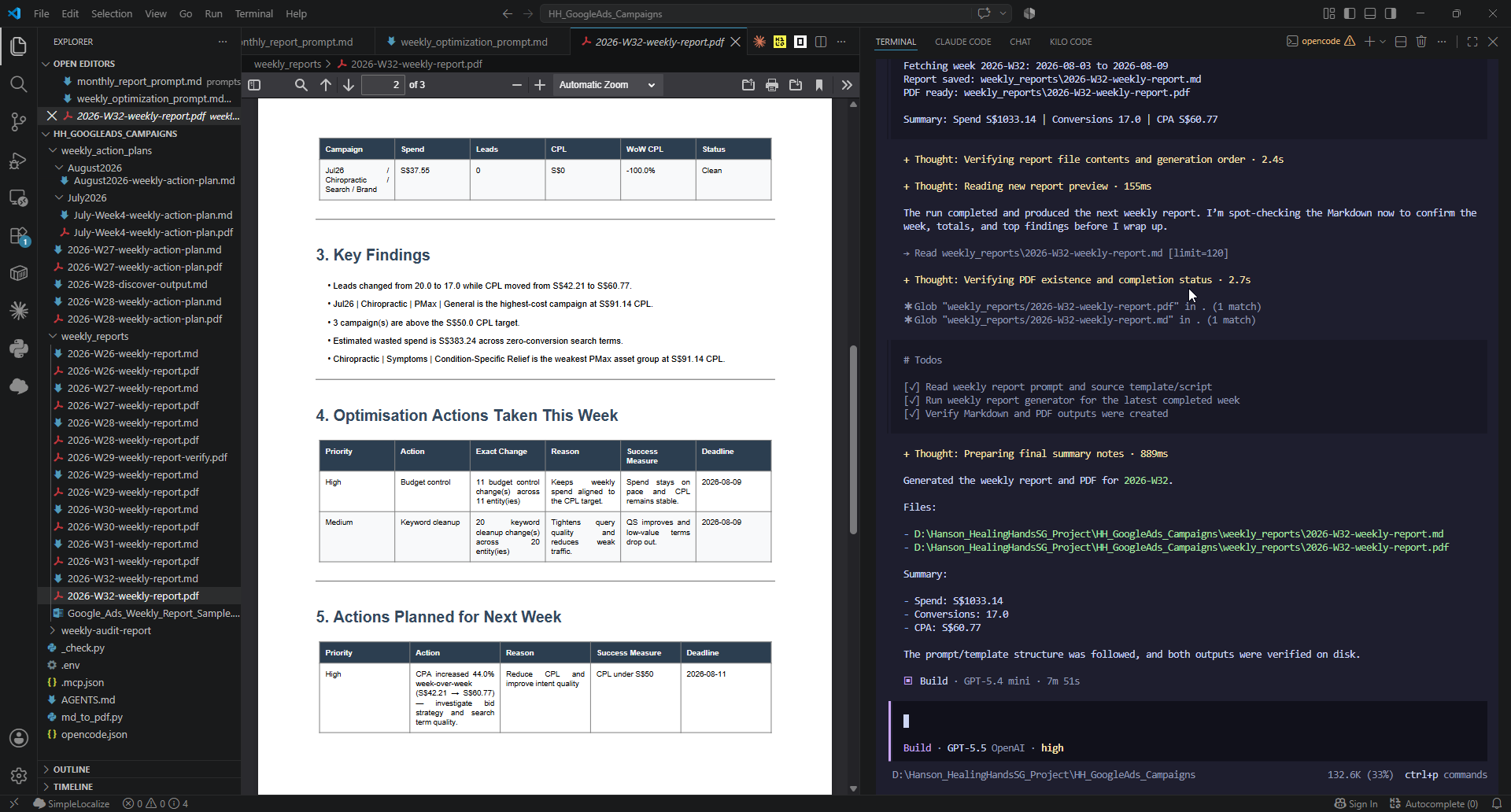Open the Manage gear icon
The width and height of the screenshot is (1511, 812).
click(19, 776)
